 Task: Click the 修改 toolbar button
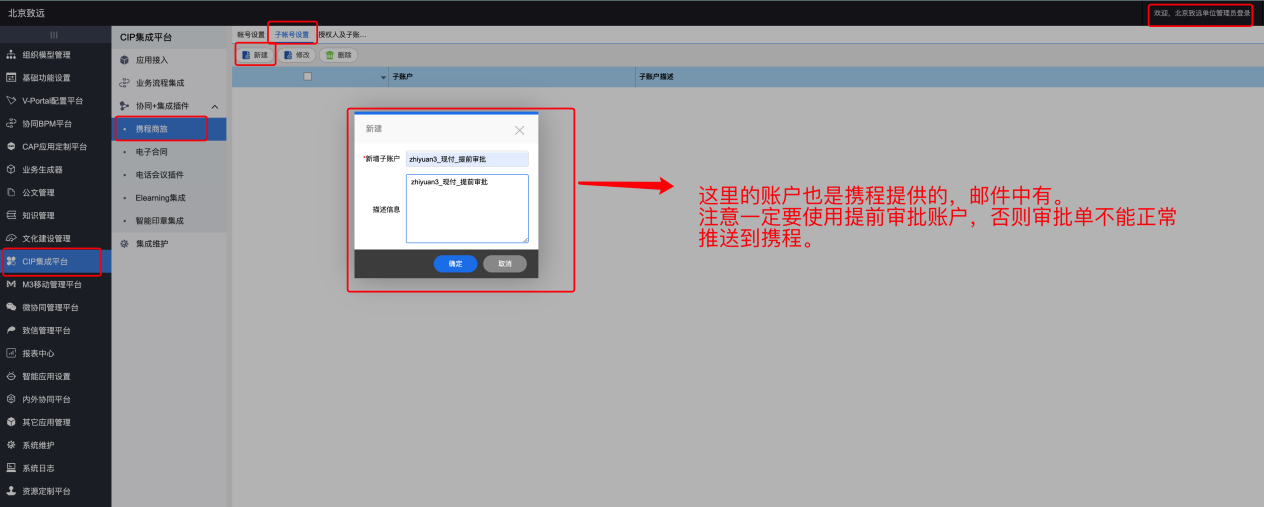click(x=296, y=55)
